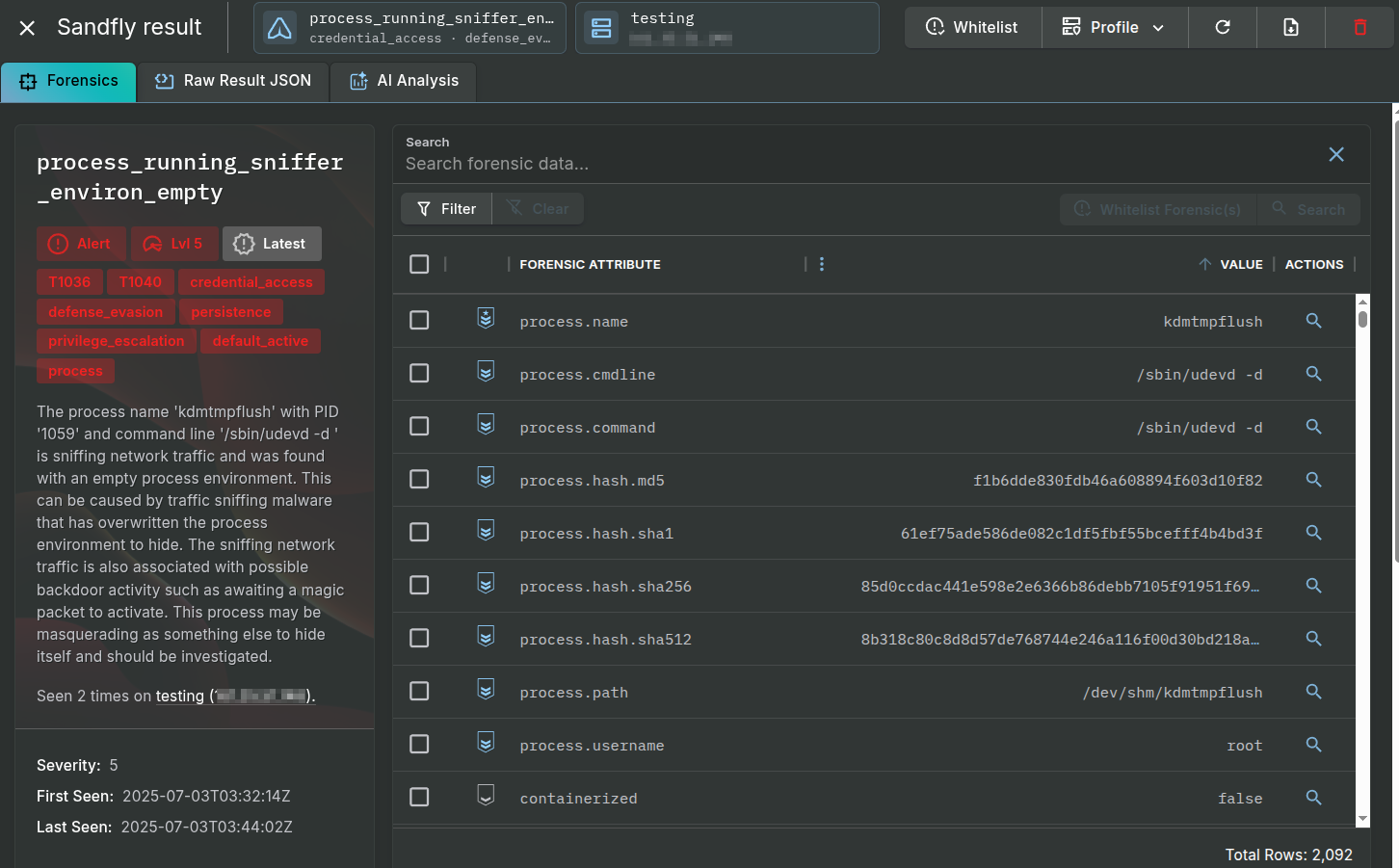
Task: Click the Latest badge button
Action: 272,244
